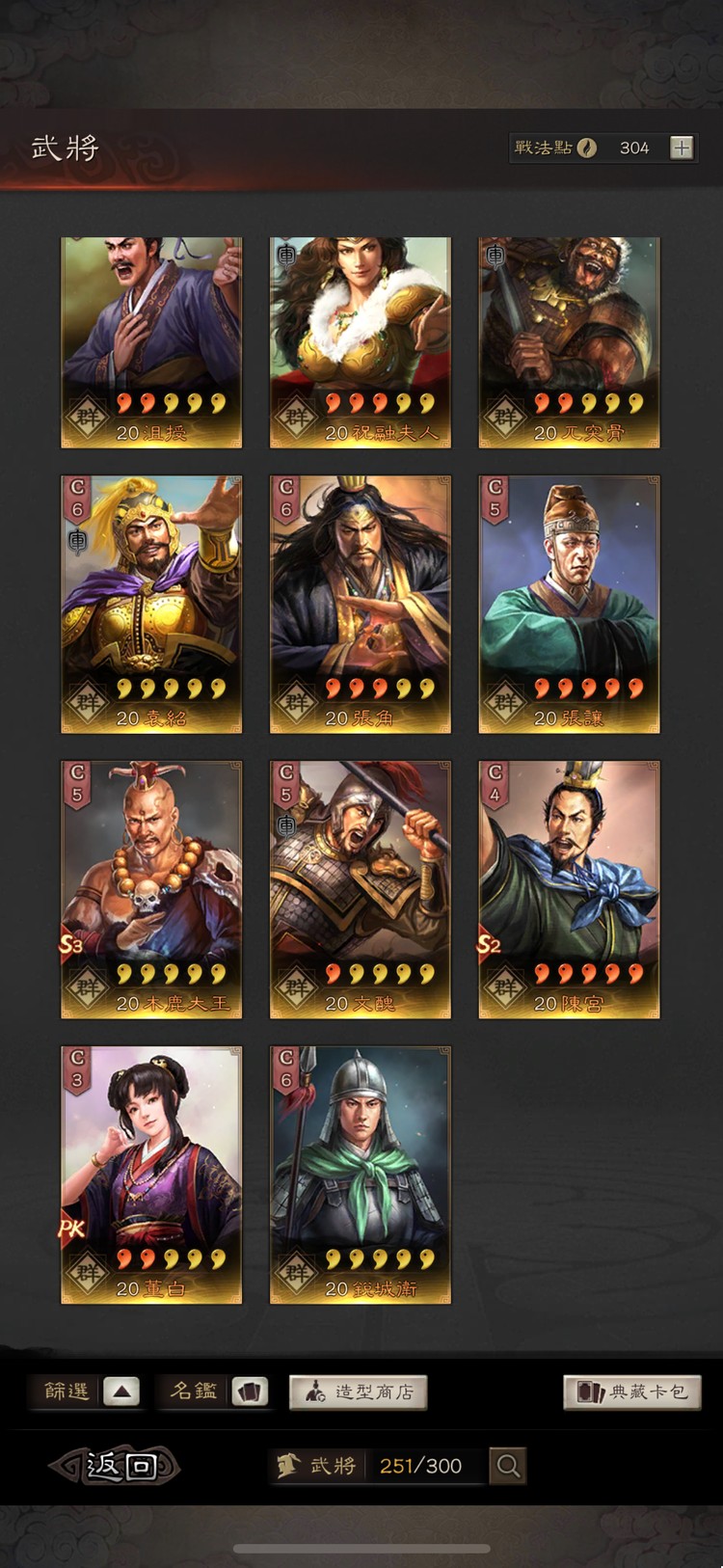
Task: Open the 名鑑 card deck icon
Action: click(250, 1392)
